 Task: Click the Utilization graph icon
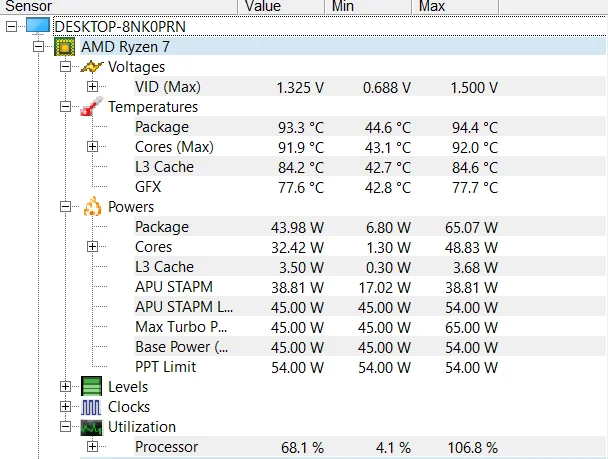92,427
